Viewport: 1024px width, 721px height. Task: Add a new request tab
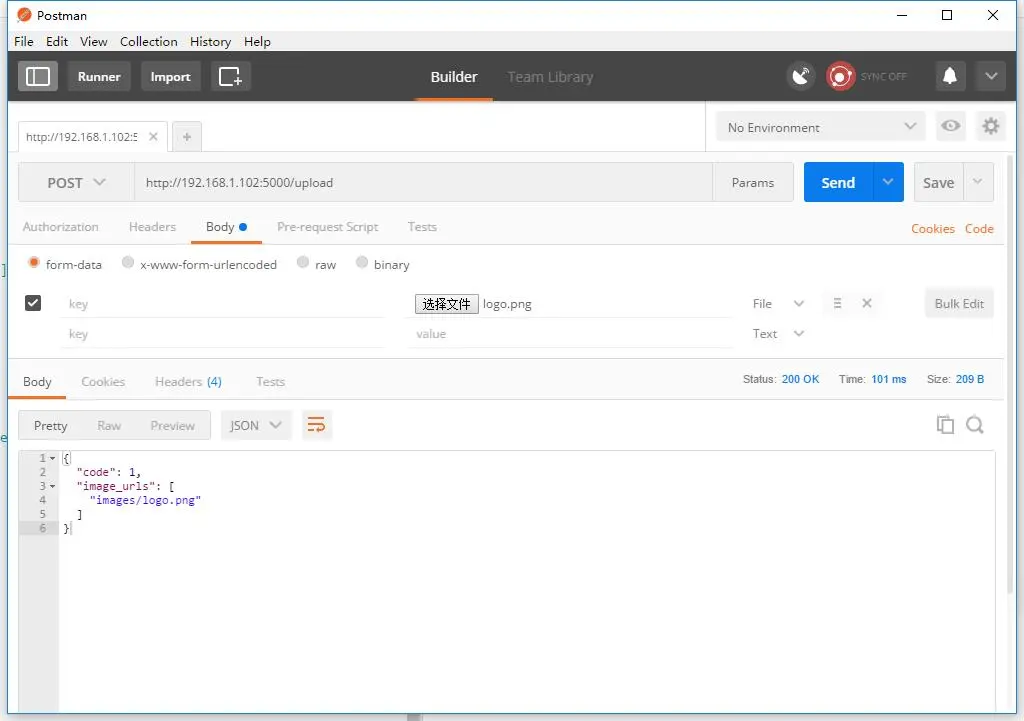187,136
